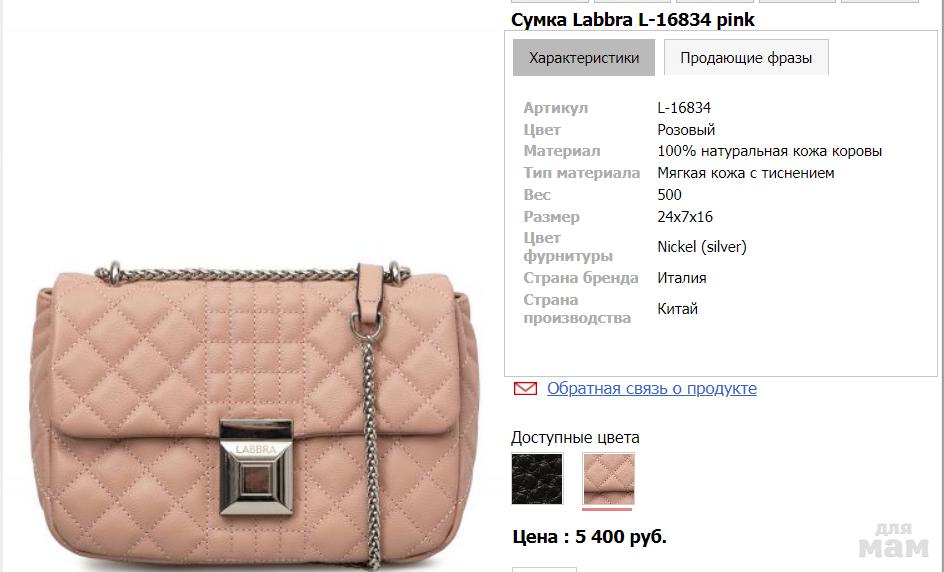Click the color value Розовый
The width and height of the screenshot is (944, 572).
click(686, 129)
